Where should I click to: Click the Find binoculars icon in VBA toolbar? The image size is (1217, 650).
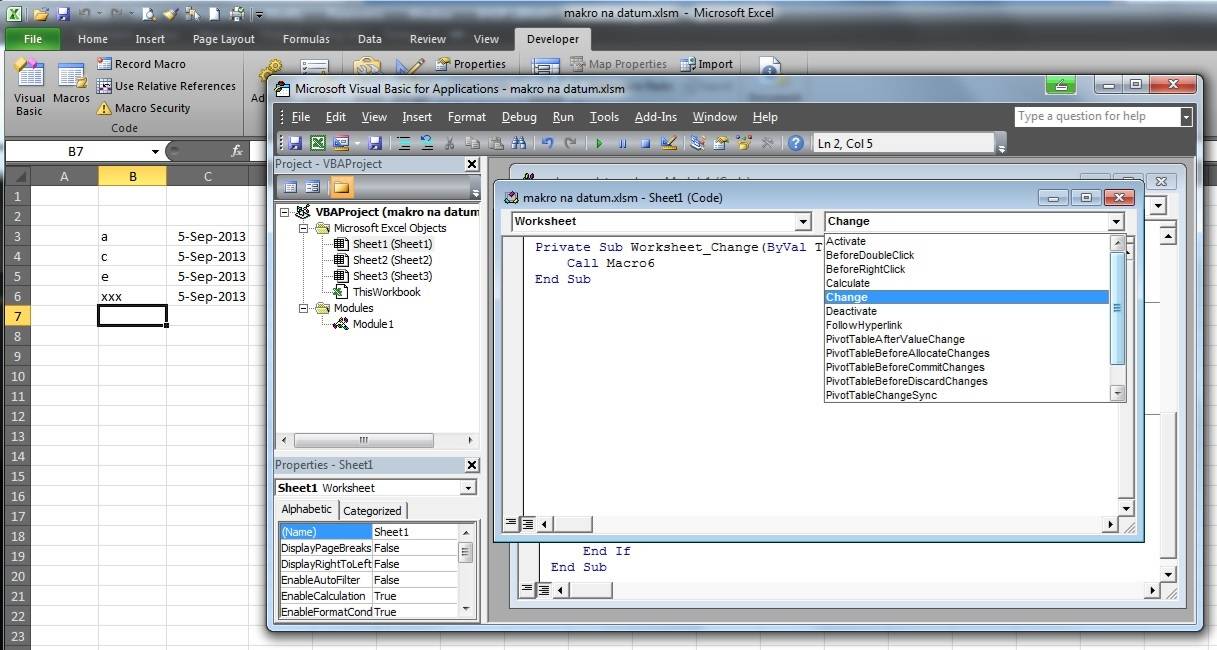coord(518,143)
